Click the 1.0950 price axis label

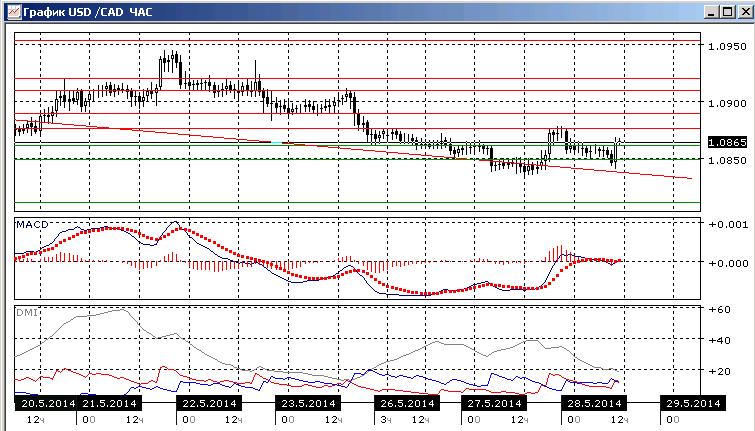pos(727,46)
